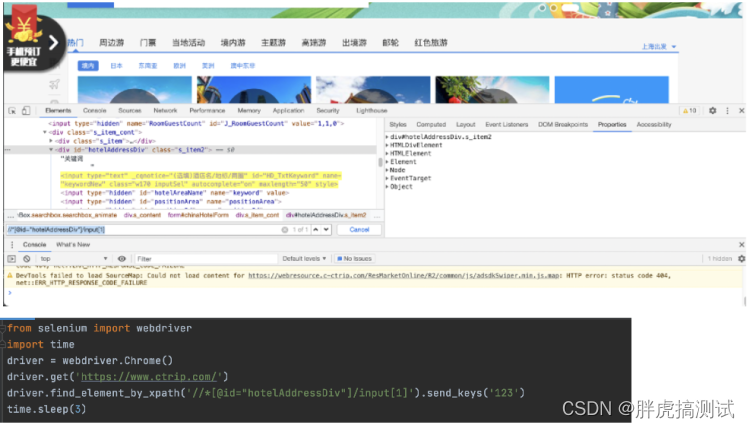The width and height of the screenshot is (750, 428).
Task: Expand HTMLElement property
Action: pos(387,154)
